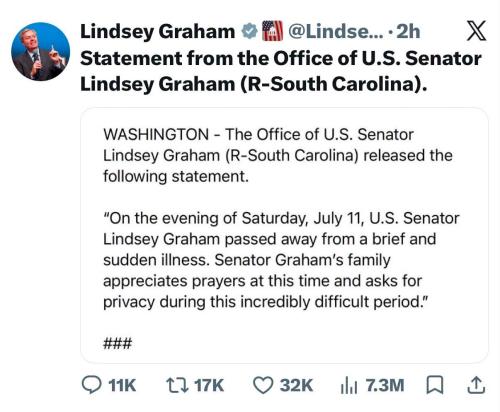Click the ### end marker in the statement
This screenshot has width=500, height=412.
point(117,343)
